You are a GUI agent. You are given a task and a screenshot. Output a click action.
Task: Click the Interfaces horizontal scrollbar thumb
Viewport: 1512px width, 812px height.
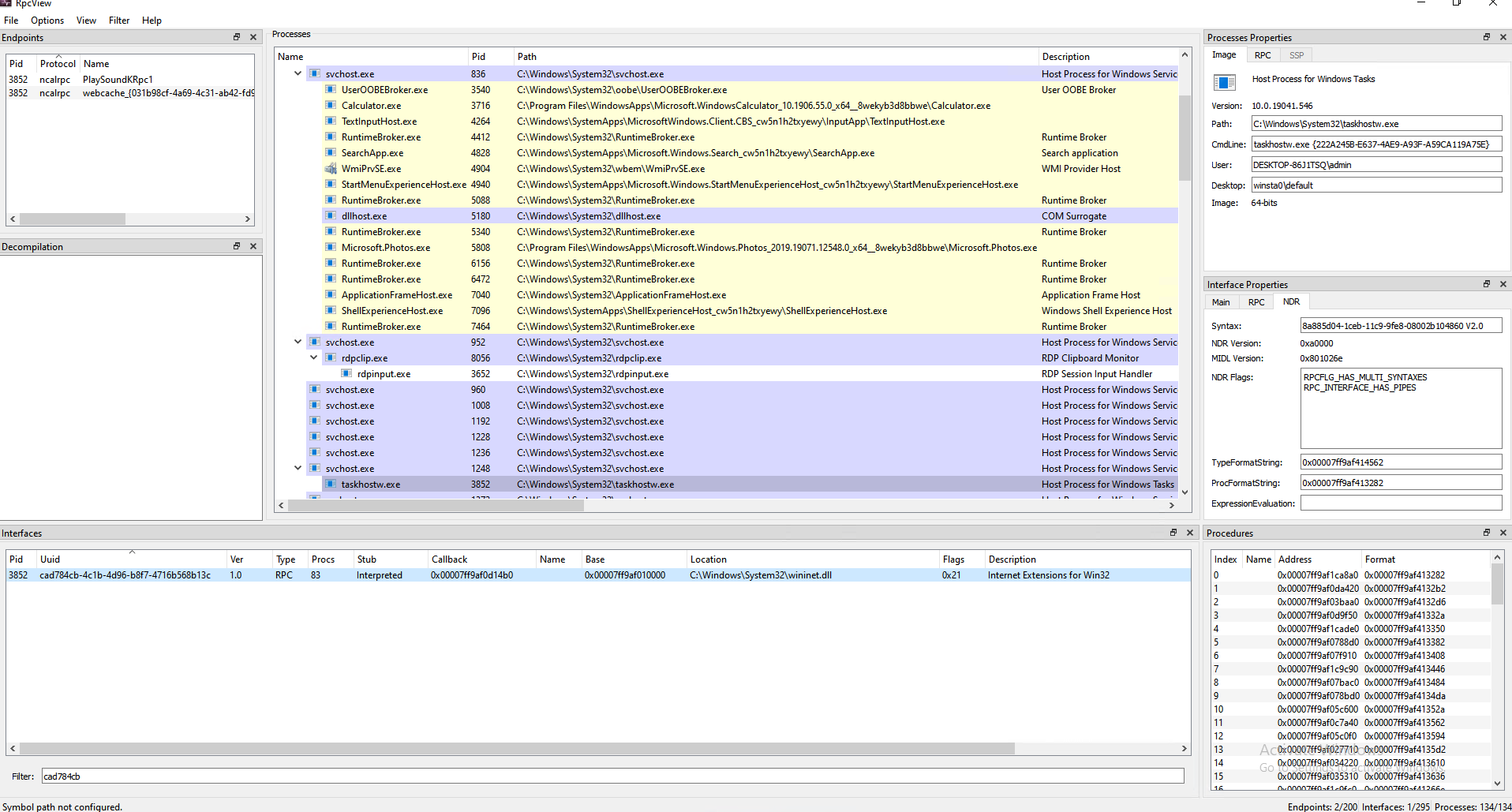pos(517,748)
